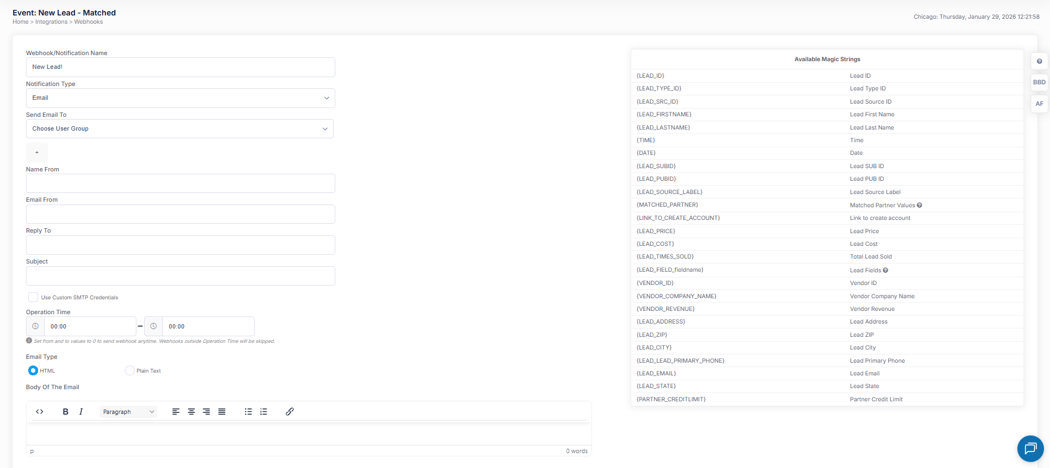1050x468 pixels.
Task: Expand the Choose User Group dropdown
Action: 180,129
